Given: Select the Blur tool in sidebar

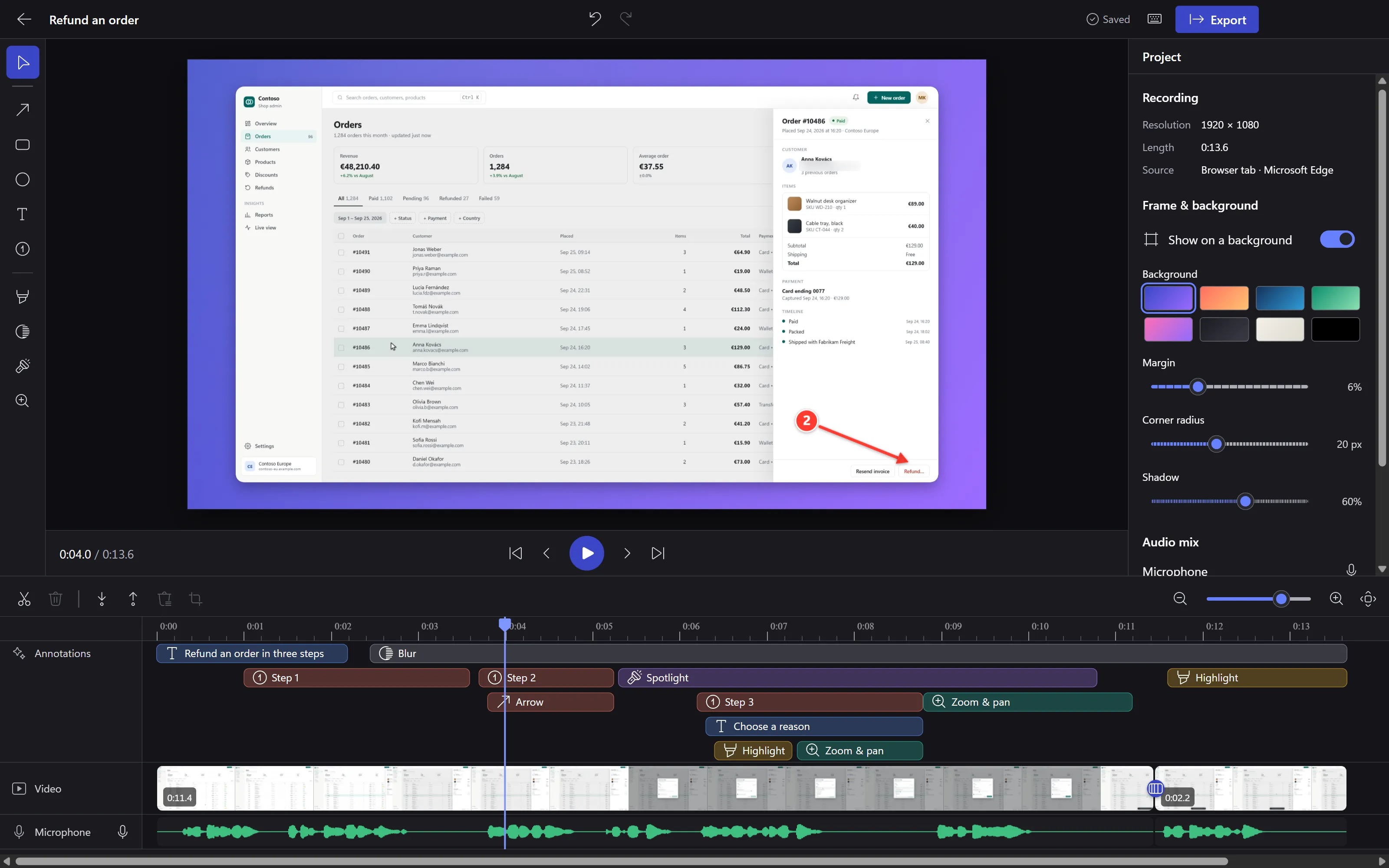Looking at the screenshot, I should 23,332.
